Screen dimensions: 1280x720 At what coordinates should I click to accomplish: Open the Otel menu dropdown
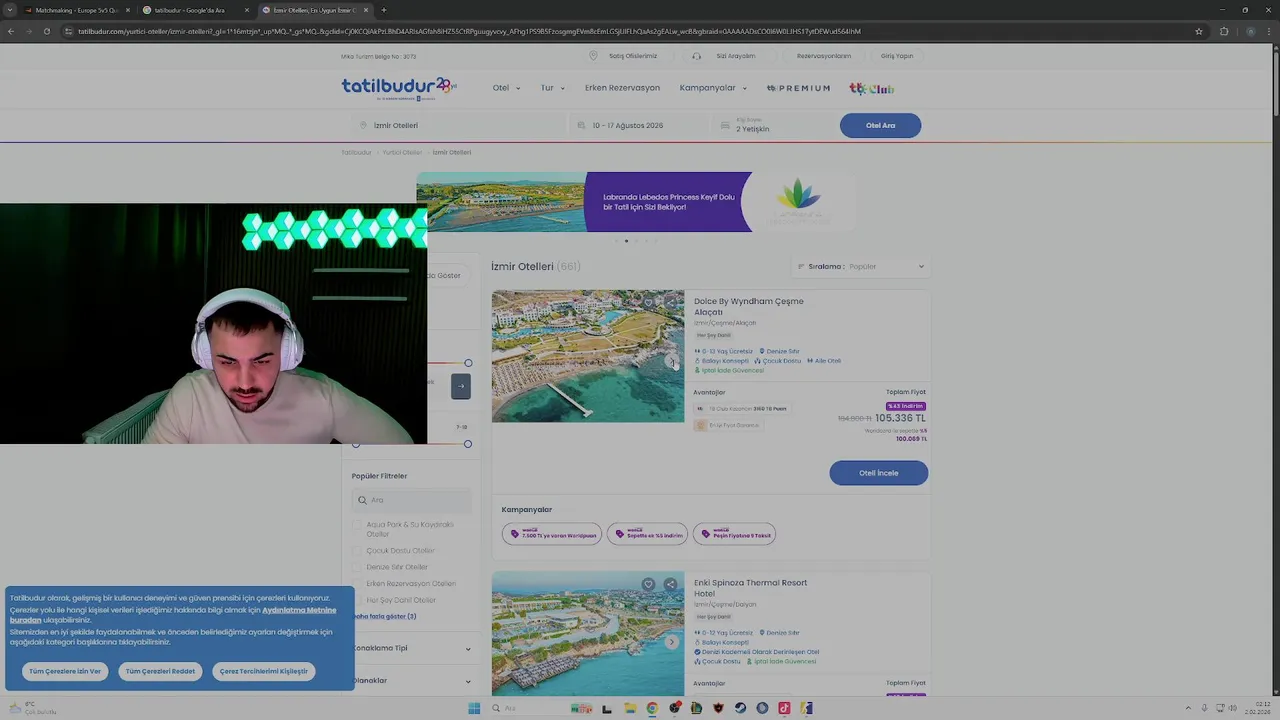506,88
